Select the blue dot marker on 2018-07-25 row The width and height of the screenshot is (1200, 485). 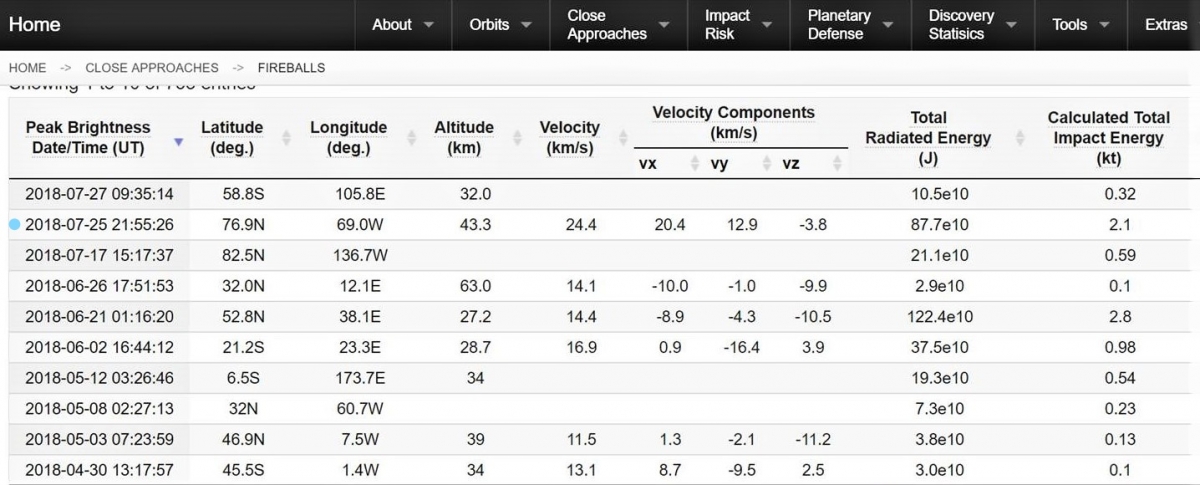(x=14, y=225)
